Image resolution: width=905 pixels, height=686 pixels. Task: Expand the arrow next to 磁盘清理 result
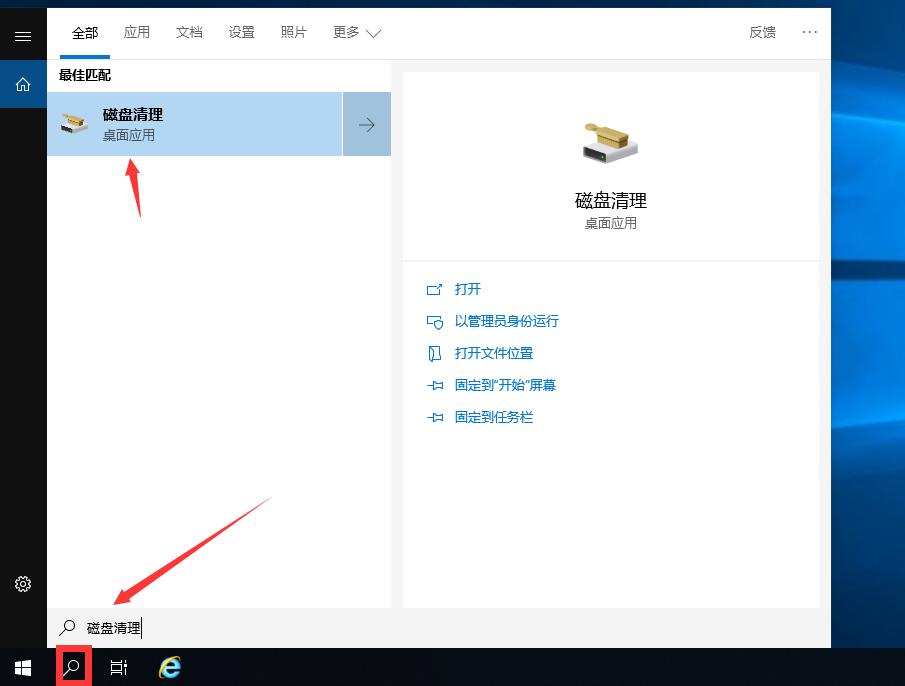point(366,123)
